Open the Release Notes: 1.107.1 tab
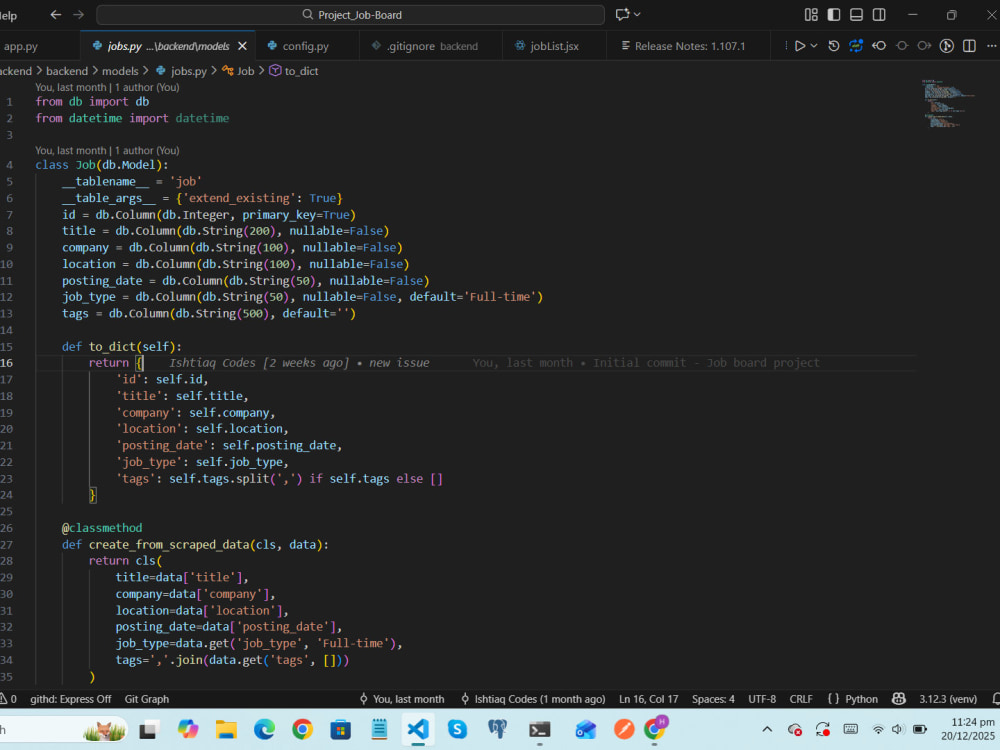 coord(689,46)
